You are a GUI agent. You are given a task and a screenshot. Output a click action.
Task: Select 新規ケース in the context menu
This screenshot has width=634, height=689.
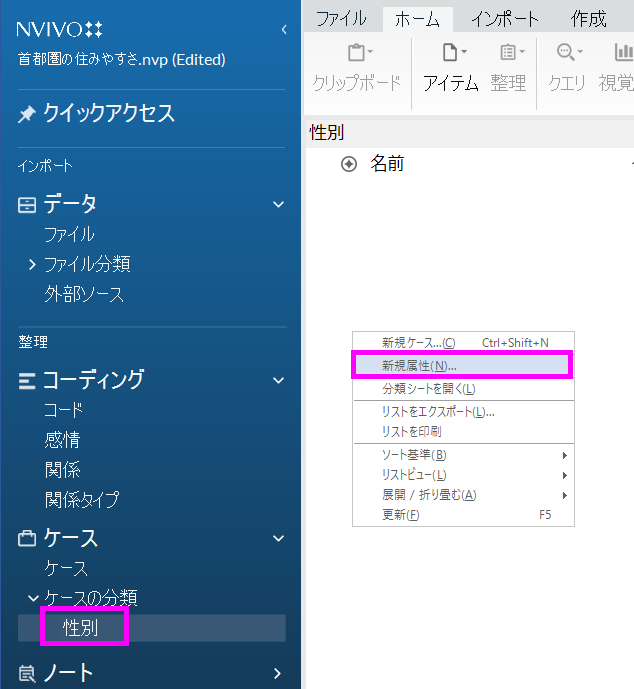pos(418,342)
